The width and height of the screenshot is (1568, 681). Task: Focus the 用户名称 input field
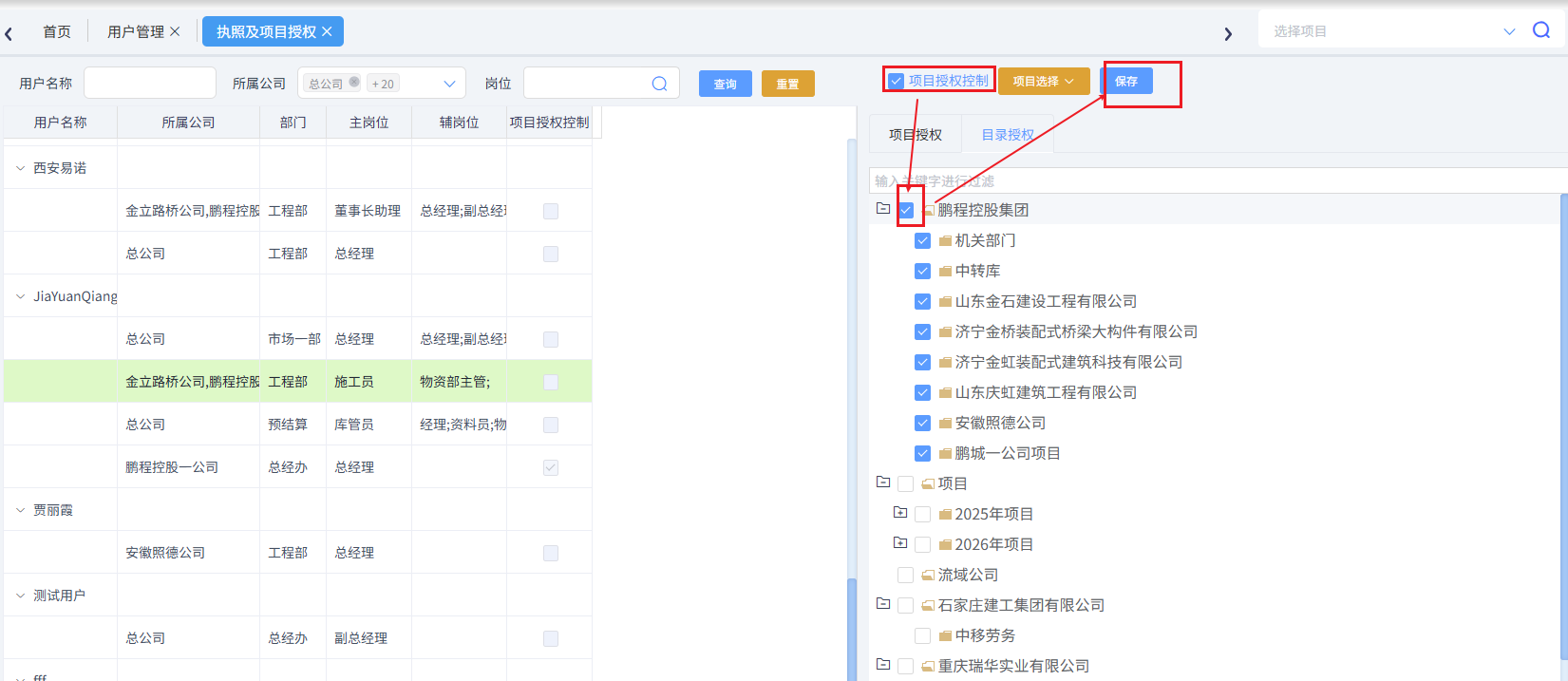pyautogui.click(x=150, y=83)
